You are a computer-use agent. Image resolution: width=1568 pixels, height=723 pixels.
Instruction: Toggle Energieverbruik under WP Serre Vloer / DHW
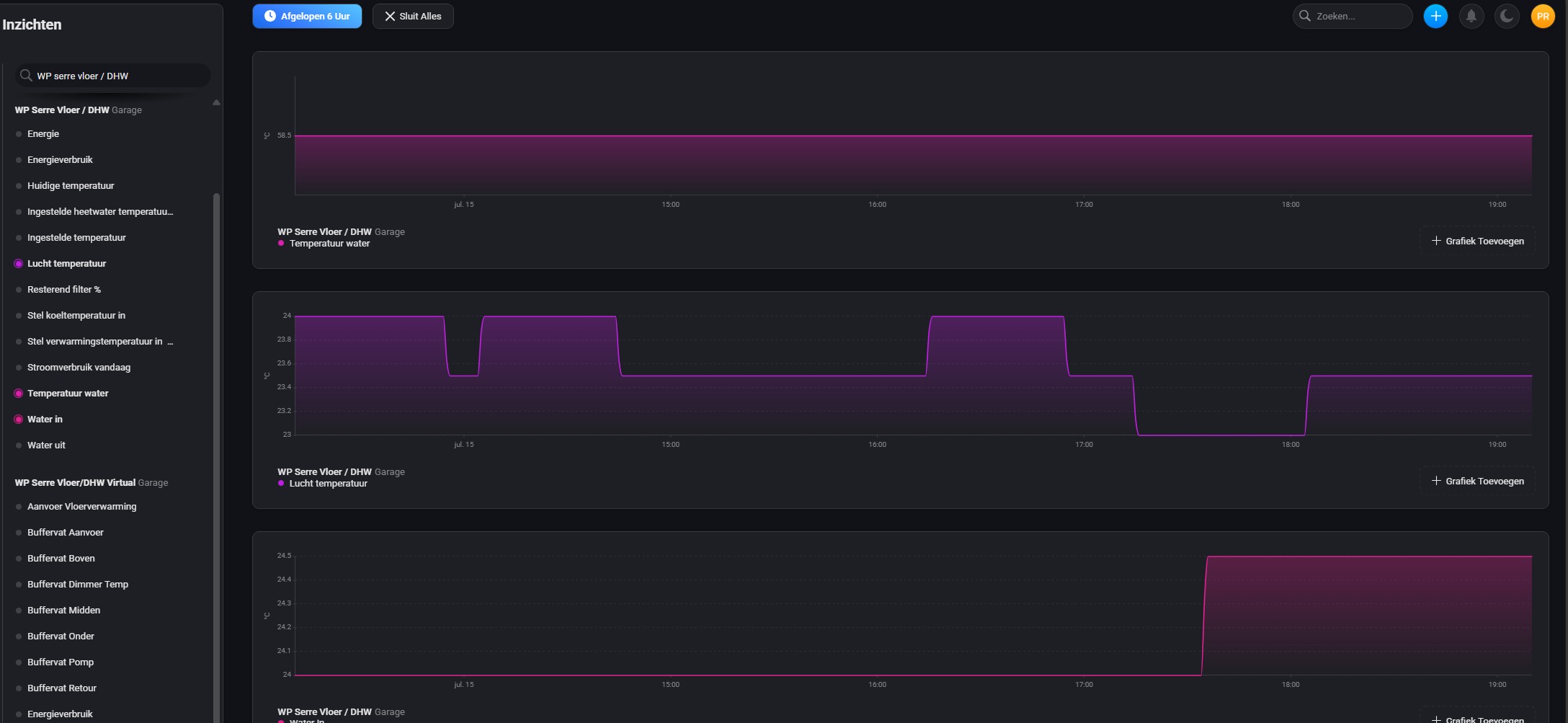point(60,160)
